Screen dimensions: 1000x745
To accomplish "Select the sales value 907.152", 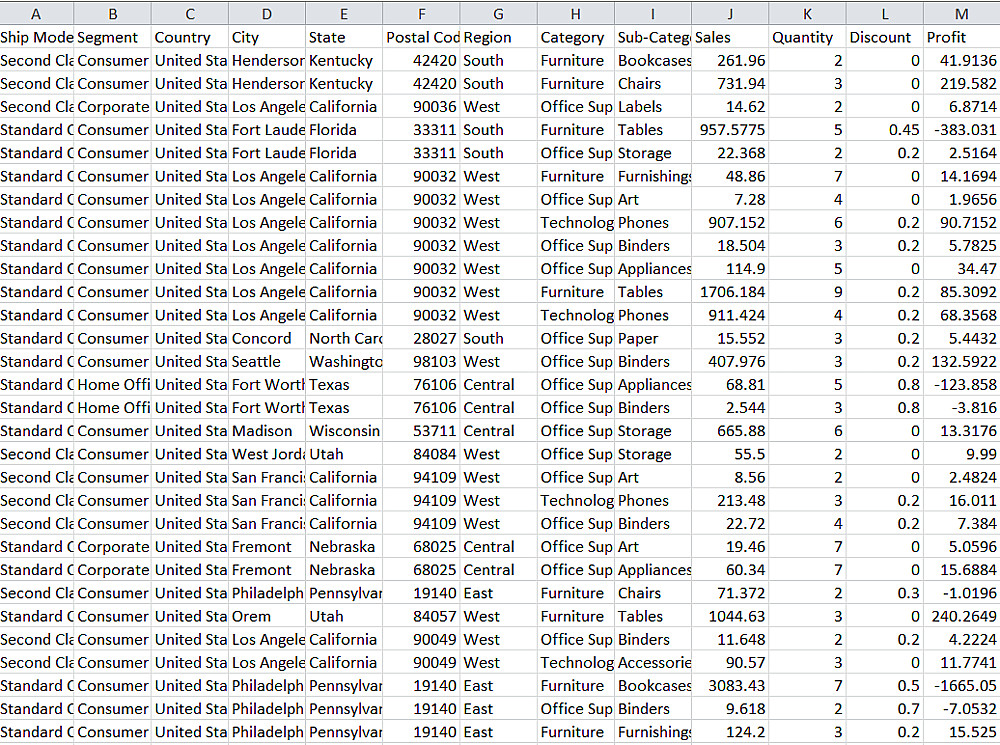I will pyautogui.click(x=730, y=223).
